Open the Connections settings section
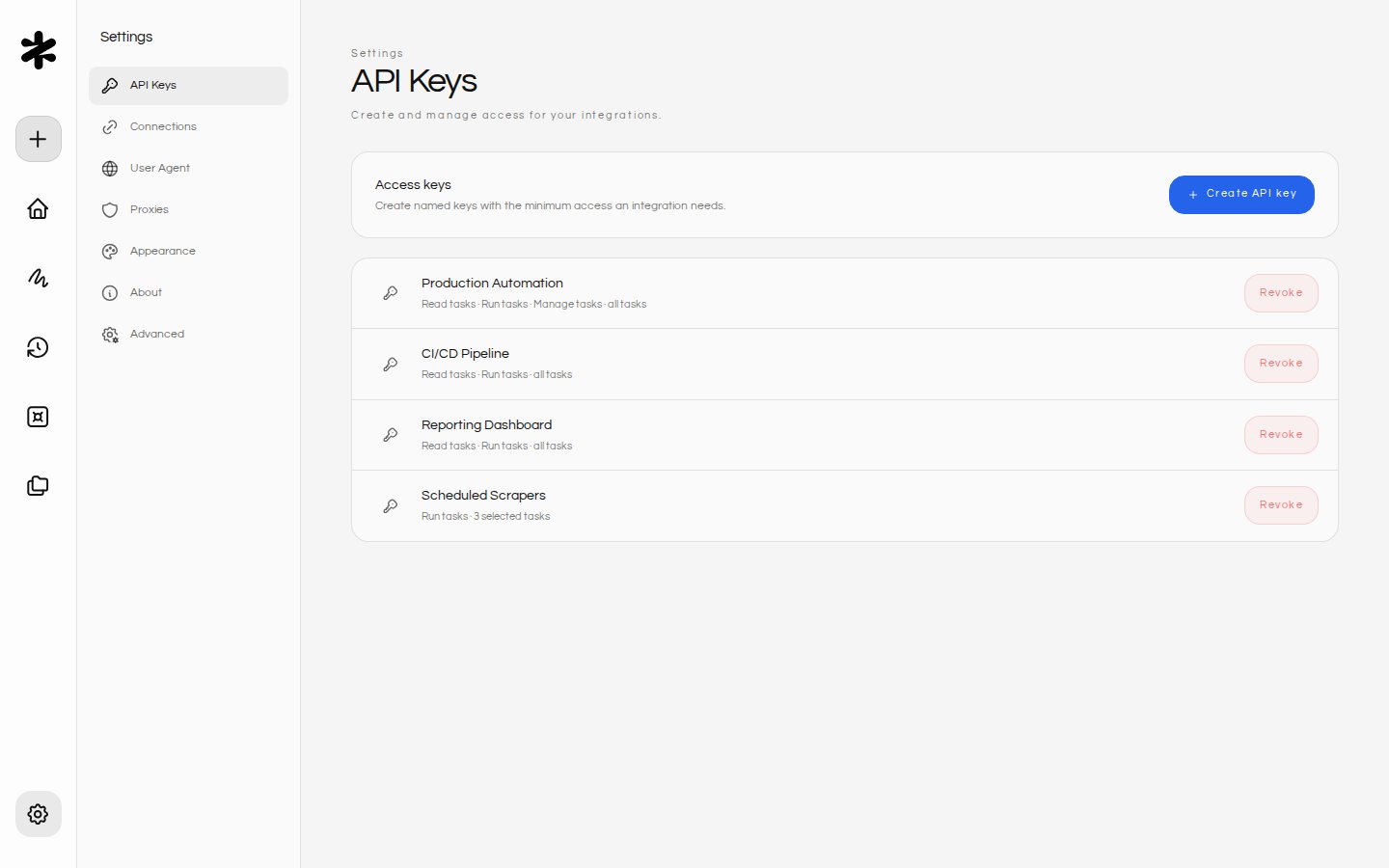This screenshot has height=868, width=1389. [x=188, y=127]
